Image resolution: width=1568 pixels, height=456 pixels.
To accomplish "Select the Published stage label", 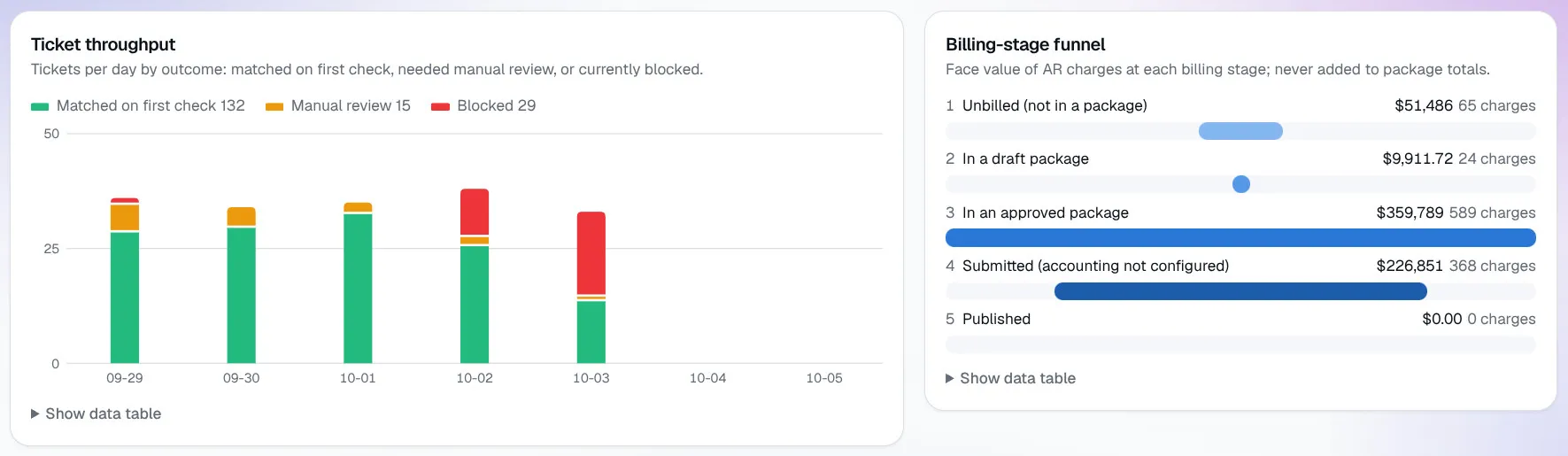I will tap(996, 319).
